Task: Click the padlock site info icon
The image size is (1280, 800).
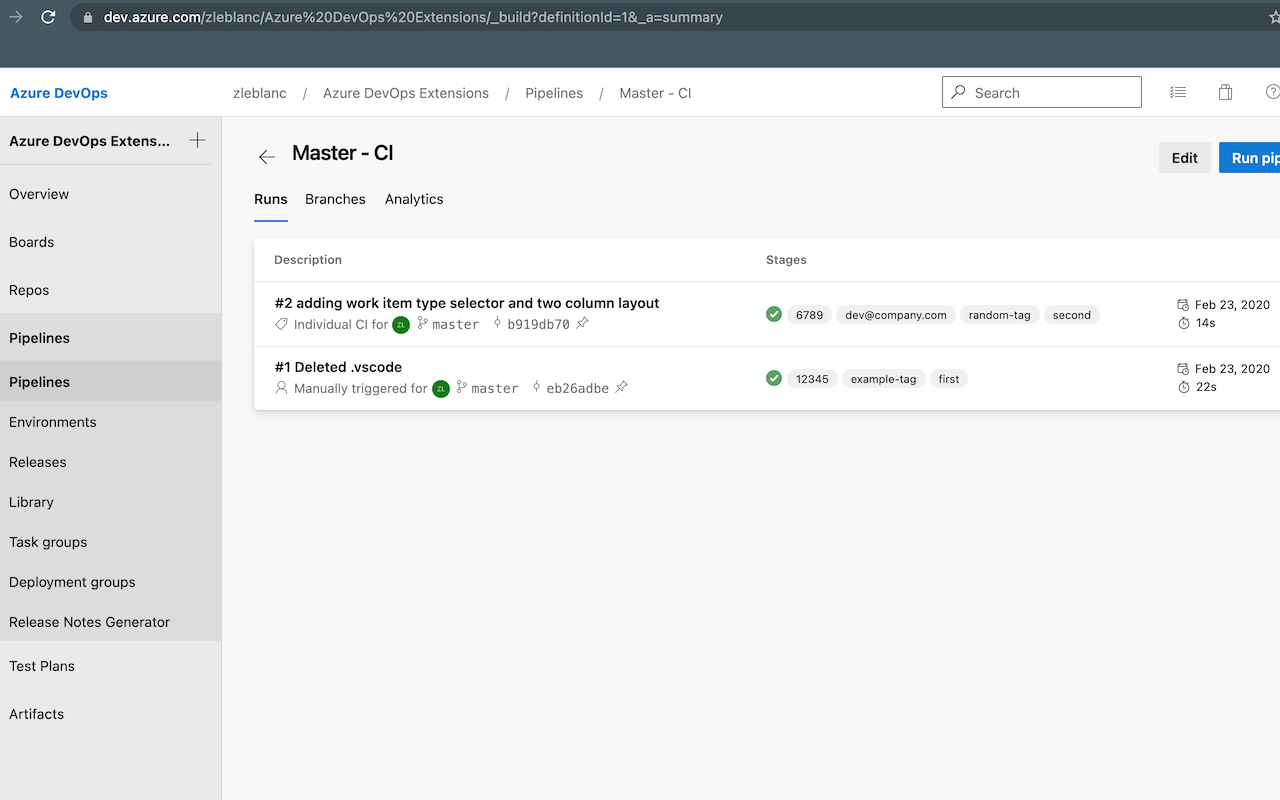Action: coord(87,17)
